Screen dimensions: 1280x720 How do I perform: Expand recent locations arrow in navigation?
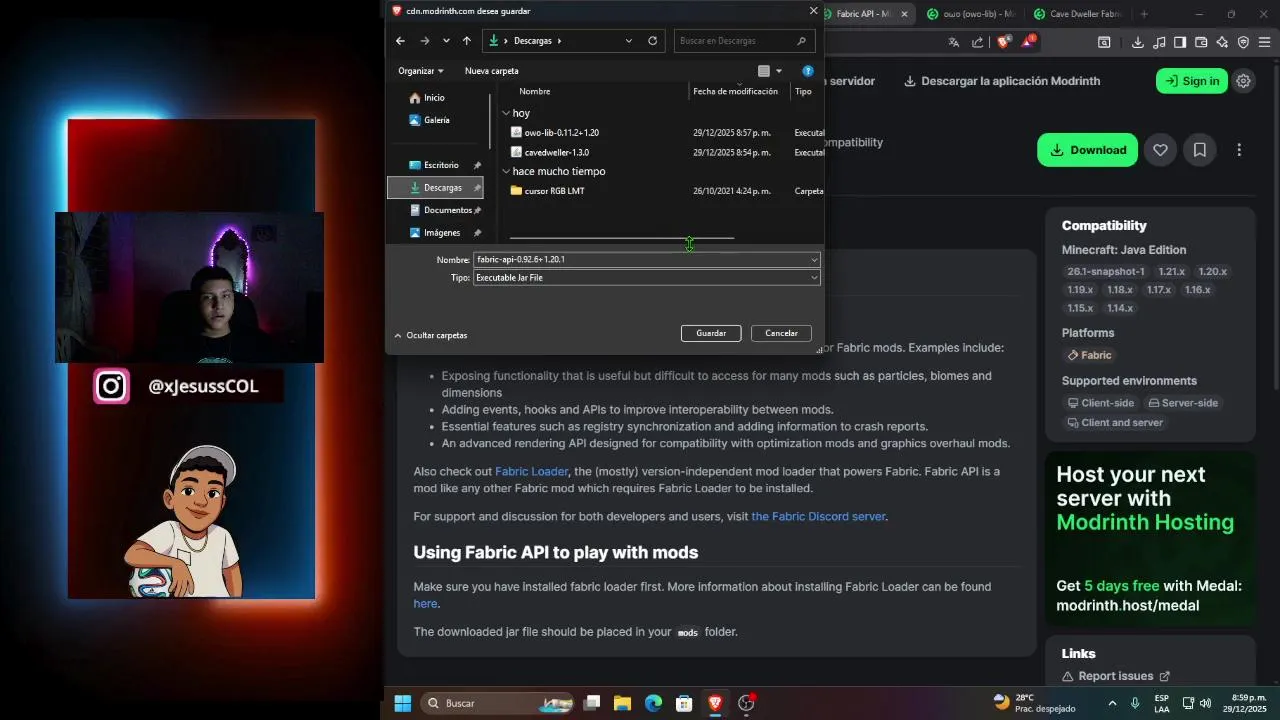pos(446,41)
